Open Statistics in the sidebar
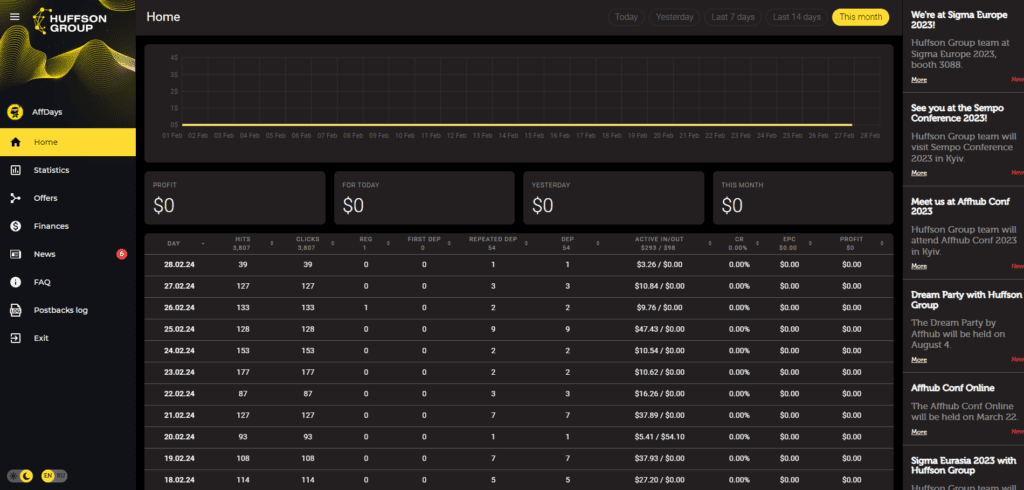The width and height of the screenshot is (1024, 490). click(68, 170)
